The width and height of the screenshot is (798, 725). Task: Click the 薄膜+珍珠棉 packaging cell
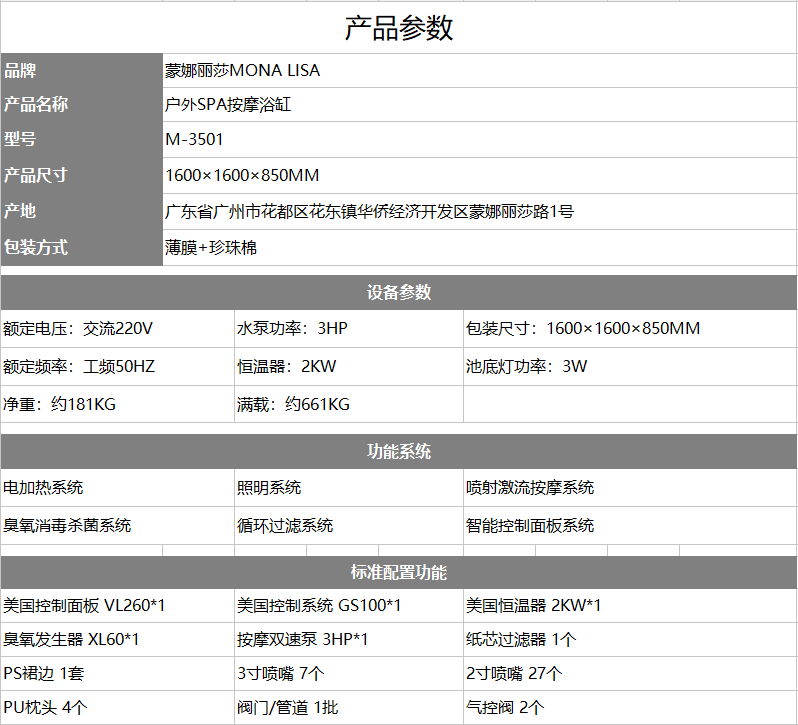pos(211,247)
